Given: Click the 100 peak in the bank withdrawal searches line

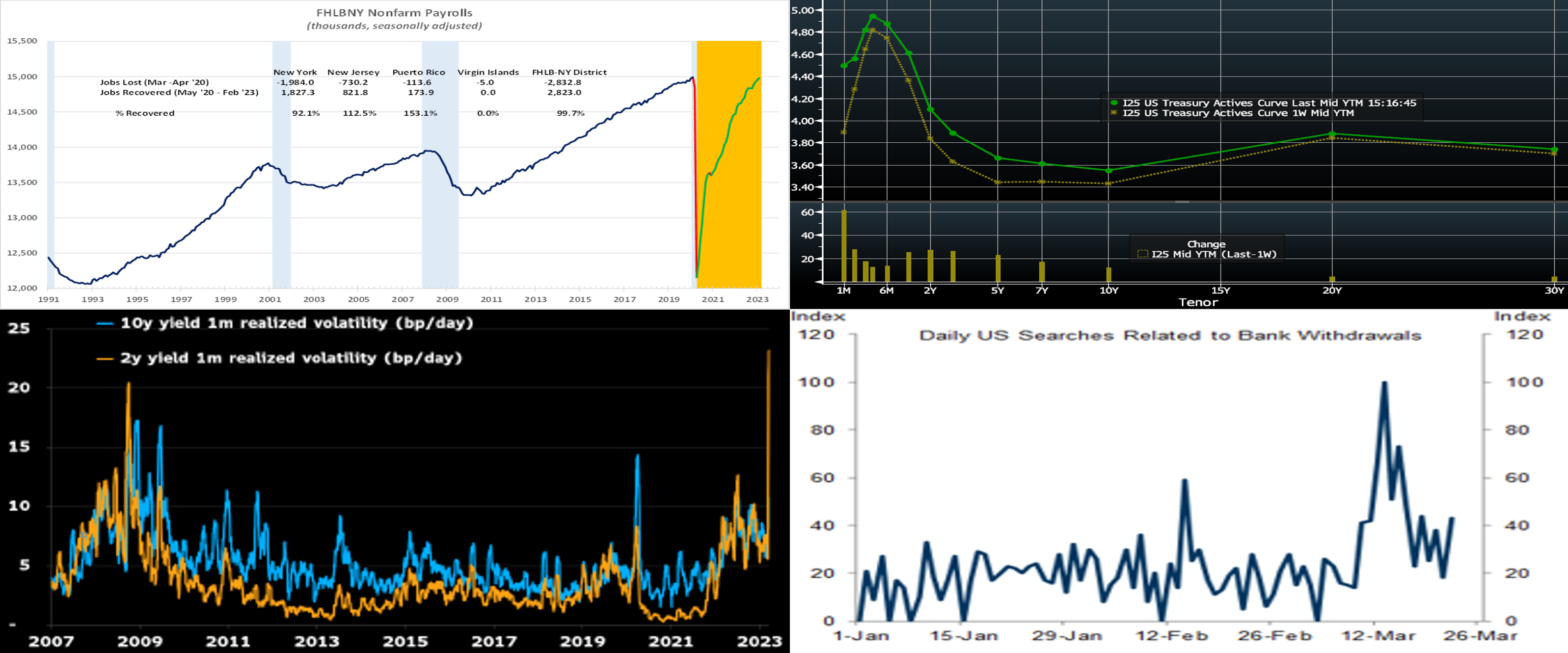Looking at the screenshot, I should (x=1384, y=383).
